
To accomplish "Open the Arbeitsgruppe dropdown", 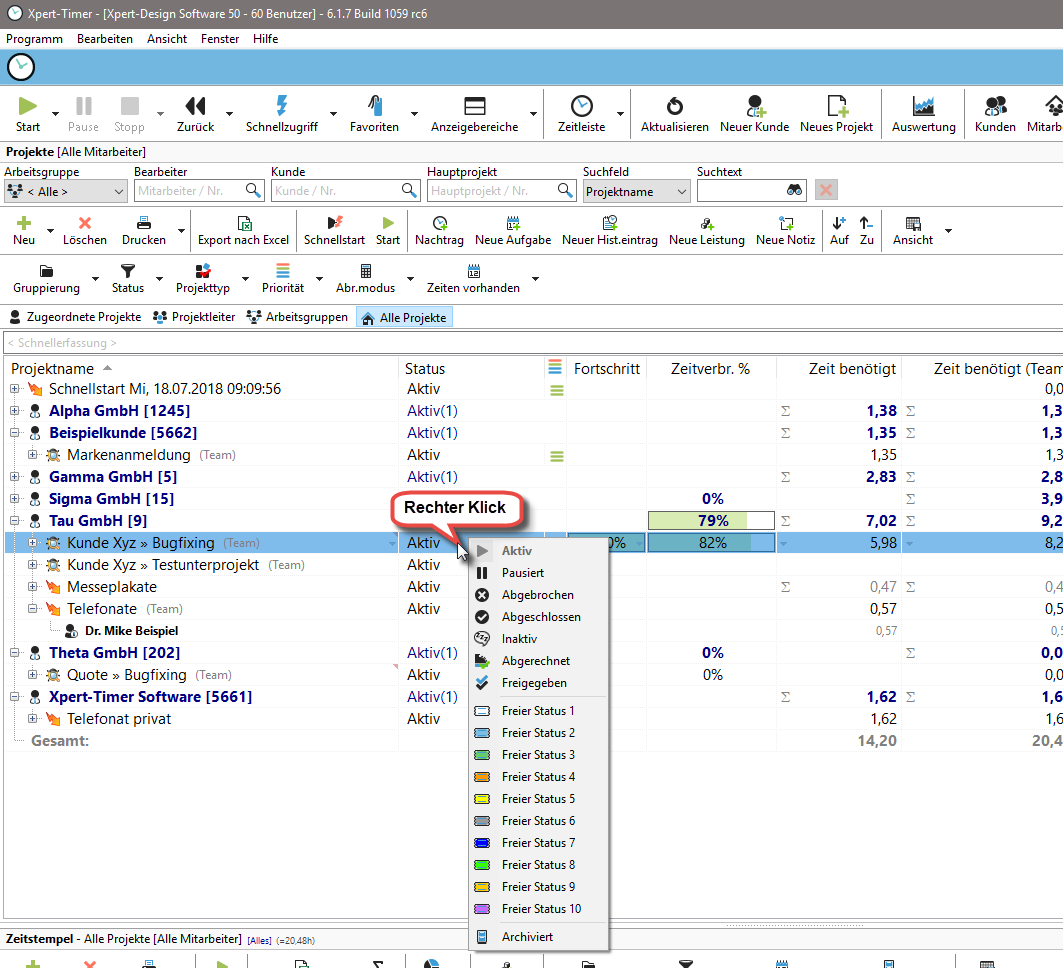I will pyautogui.click(x=65, y=191).
